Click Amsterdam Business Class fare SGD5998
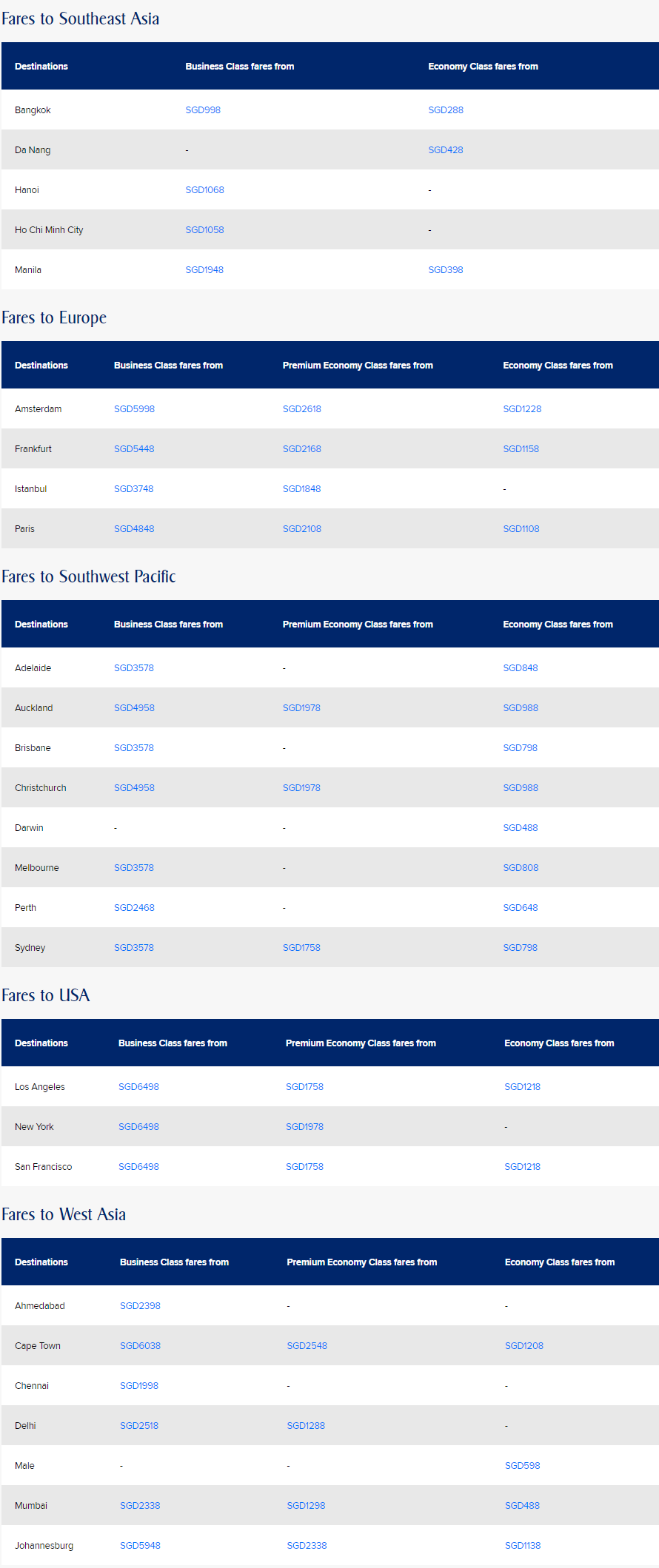Viewport: 659px width, 1568px height. [134, 409]
